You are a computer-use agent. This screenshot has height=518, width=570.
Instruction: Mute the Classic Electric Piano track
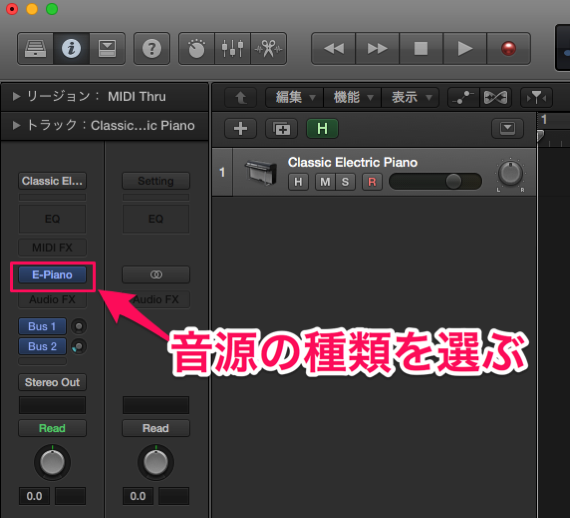point(325,182)
